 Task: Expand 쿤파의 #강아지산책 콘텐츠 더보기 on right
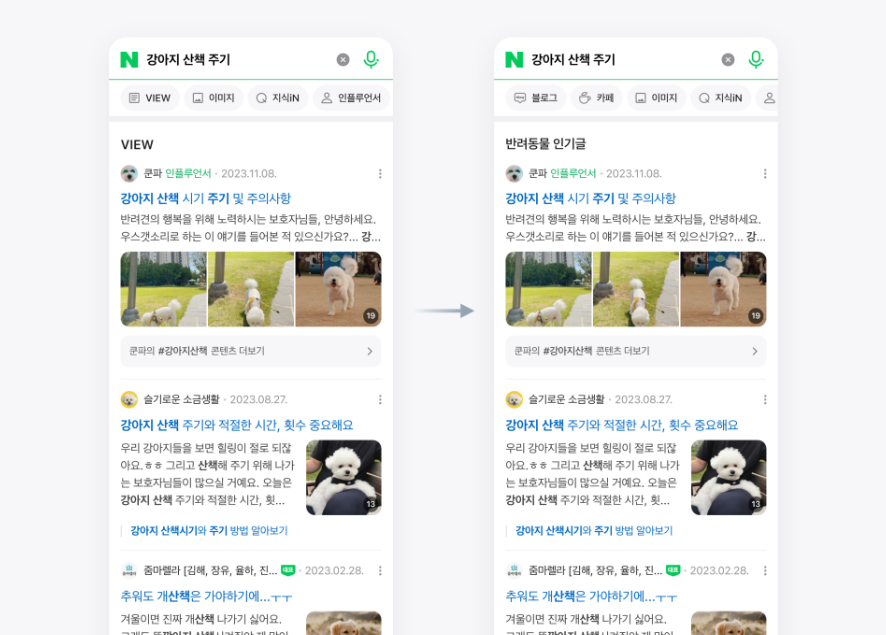(636, 351)
